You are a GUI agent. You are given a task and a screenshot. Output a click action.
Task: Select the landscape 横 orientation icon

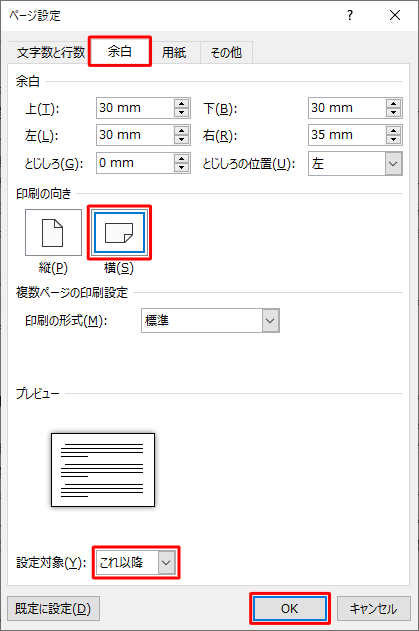(119, 232)
